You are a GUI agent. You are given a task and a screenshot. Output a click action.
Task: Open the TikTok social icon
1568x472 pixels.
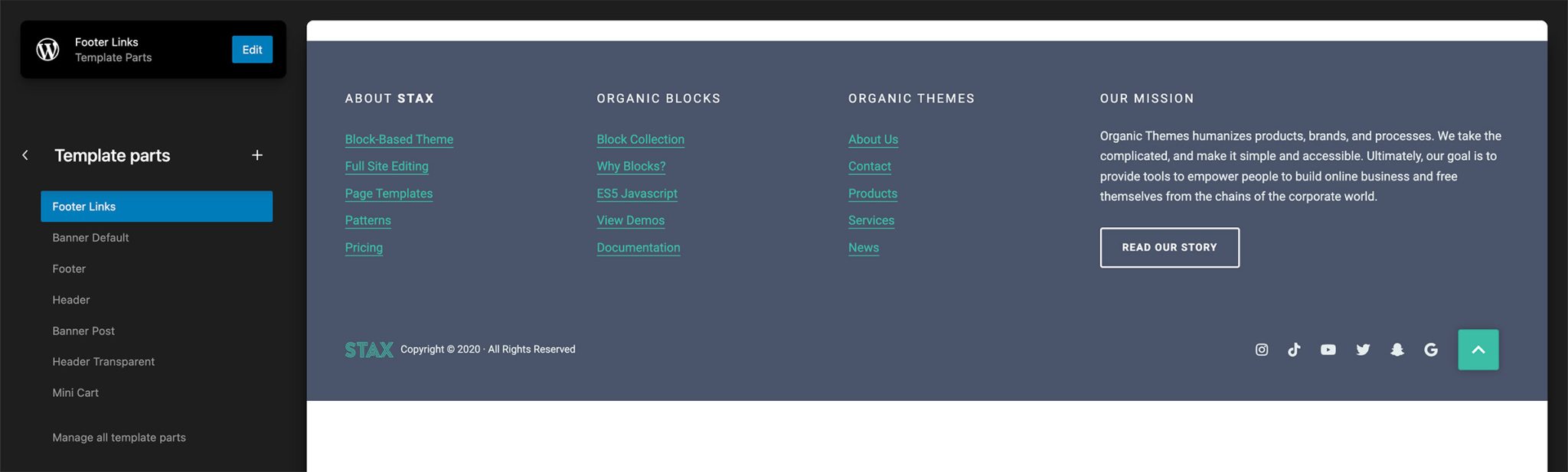tap(1294, 350)
